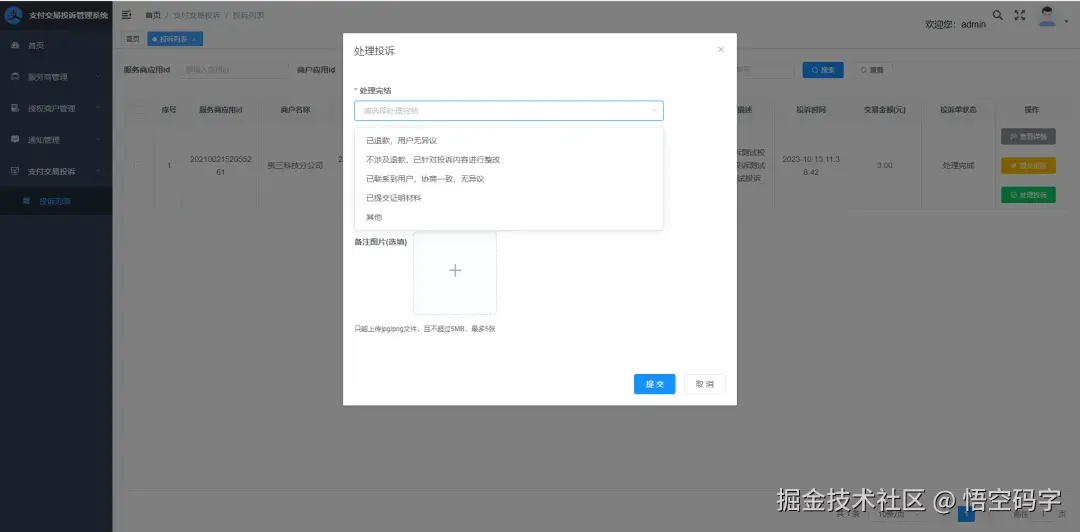The height and width of the screenshot is (532, 1080).
Task: Click the 交易金额(元) column header
Action: (884, 110)
